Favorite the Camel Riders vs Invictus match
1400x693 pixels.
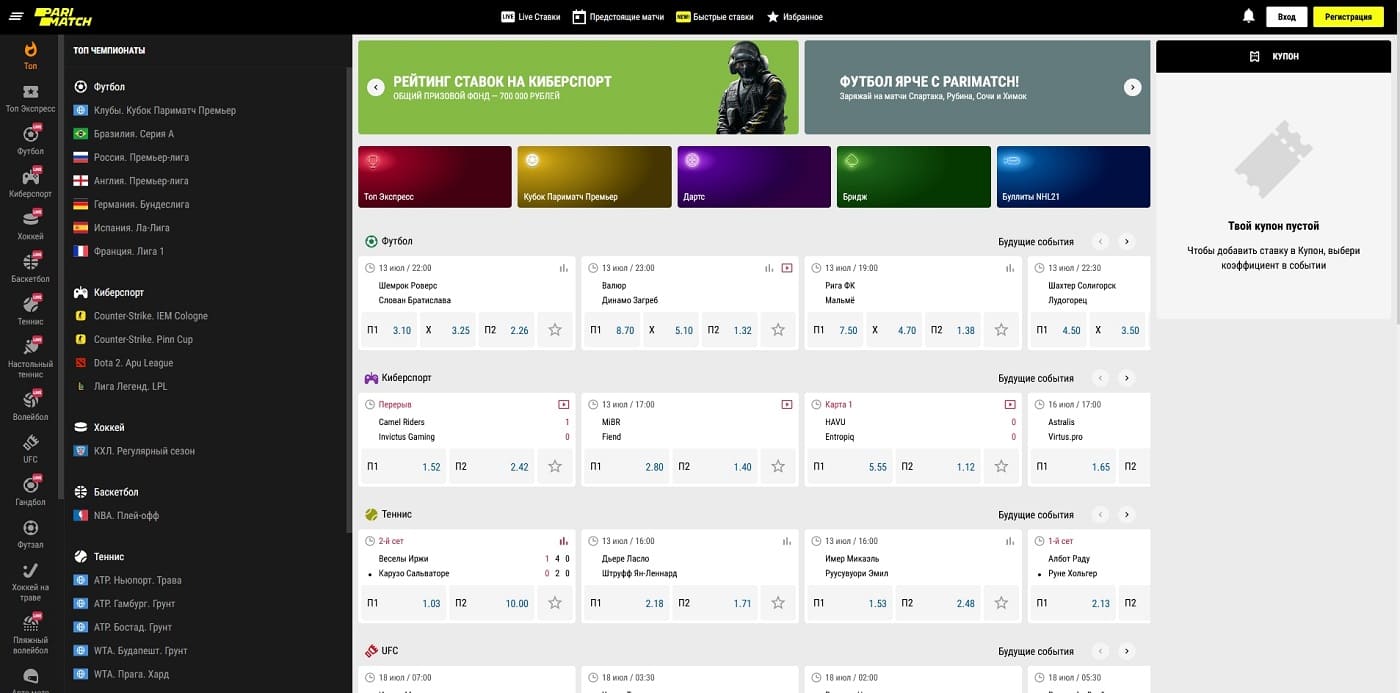tap(555, 466)
